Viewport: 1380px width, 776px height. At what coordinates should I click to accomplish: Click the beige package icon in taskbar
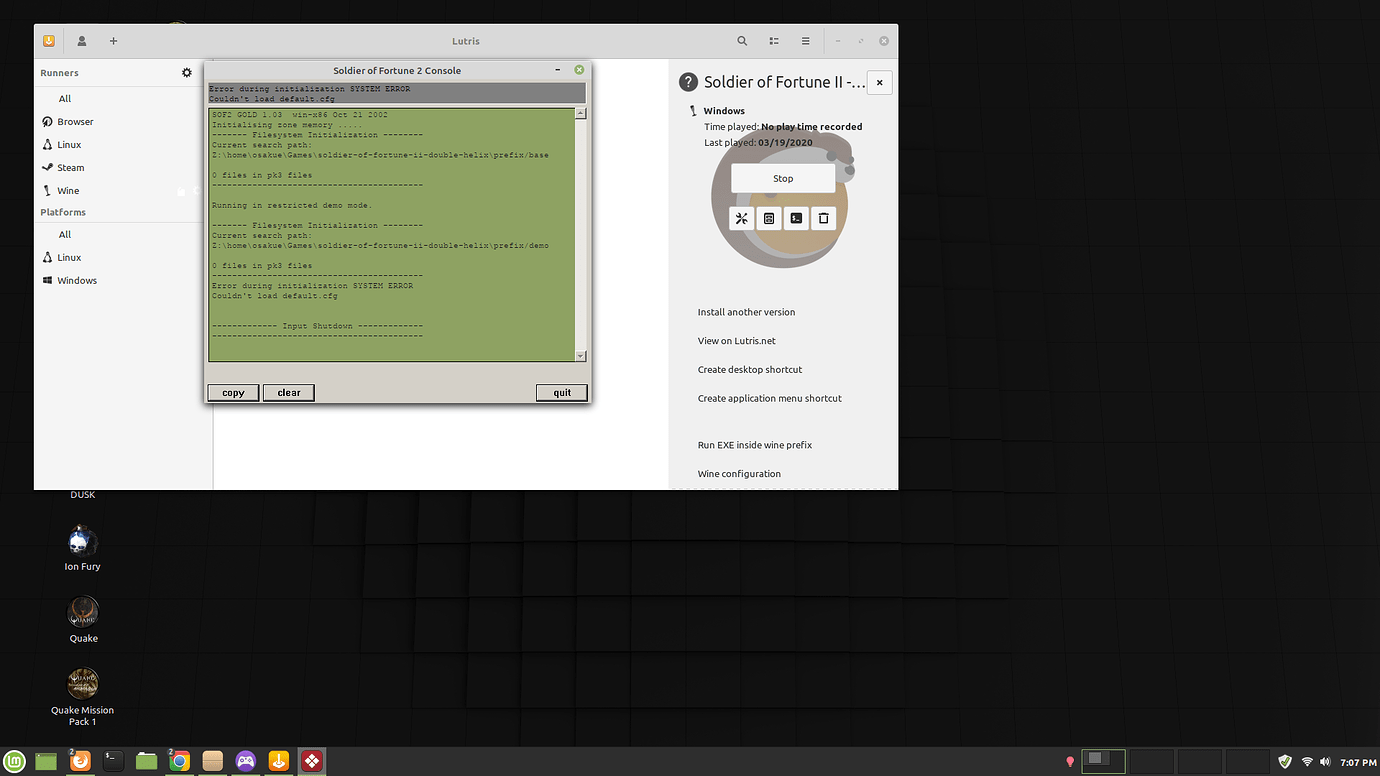(x=212, y=761)
